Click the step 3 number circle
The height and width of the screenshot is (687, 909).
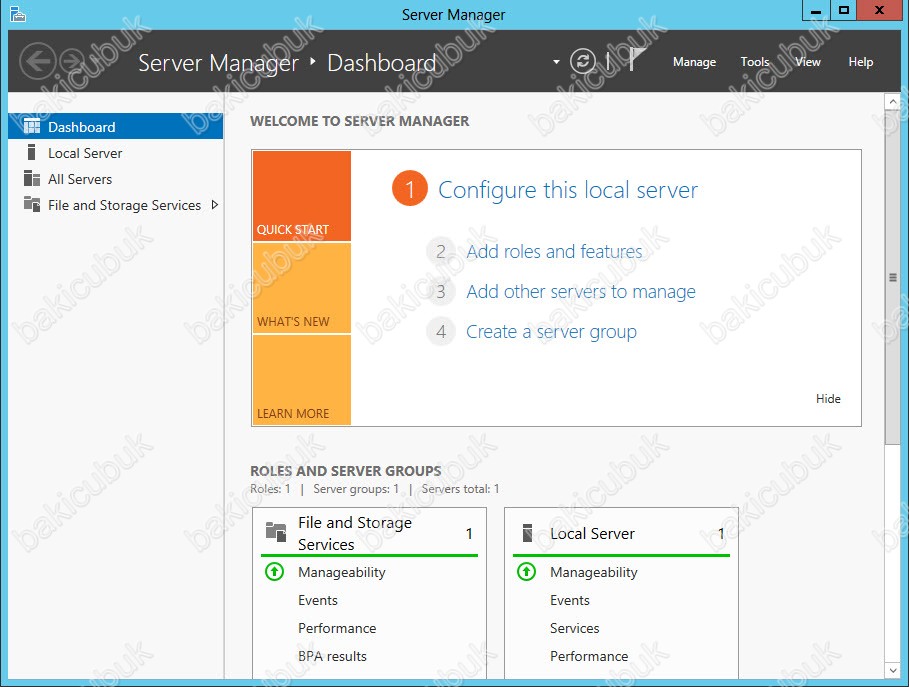click(441, 292)
